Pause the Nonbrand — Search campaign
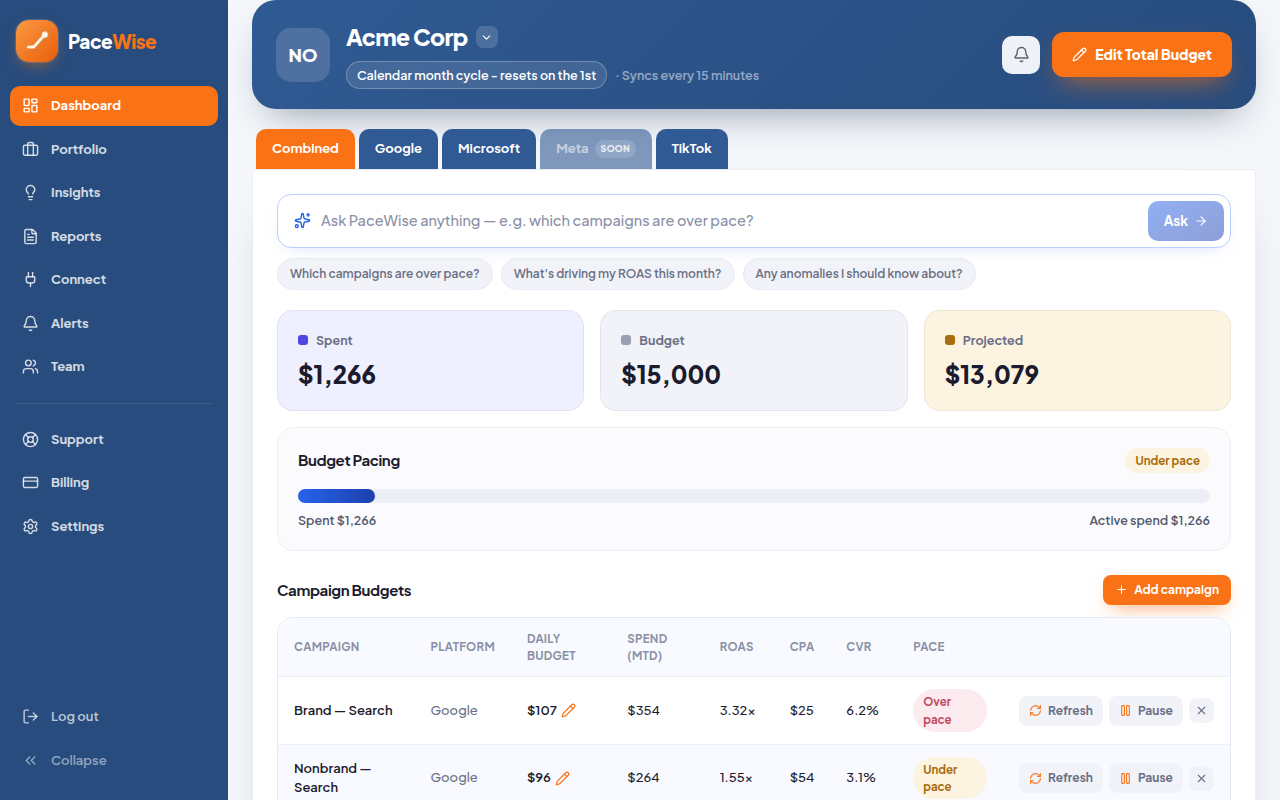 pyautogui.click(x=1146, y=778)
